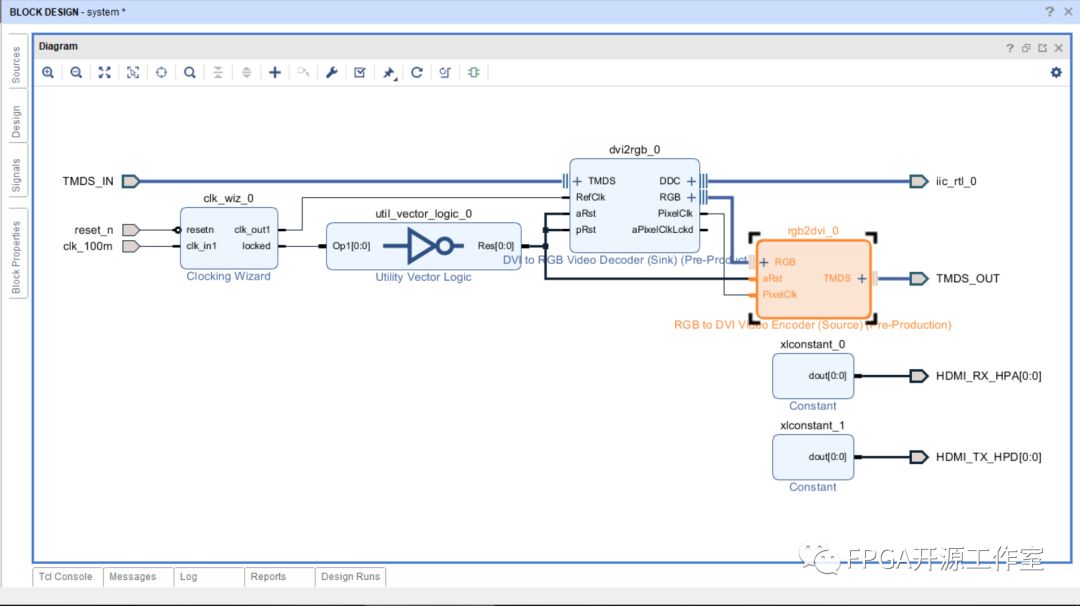Switch to the Tcl Console tab

tap(66, 577)
